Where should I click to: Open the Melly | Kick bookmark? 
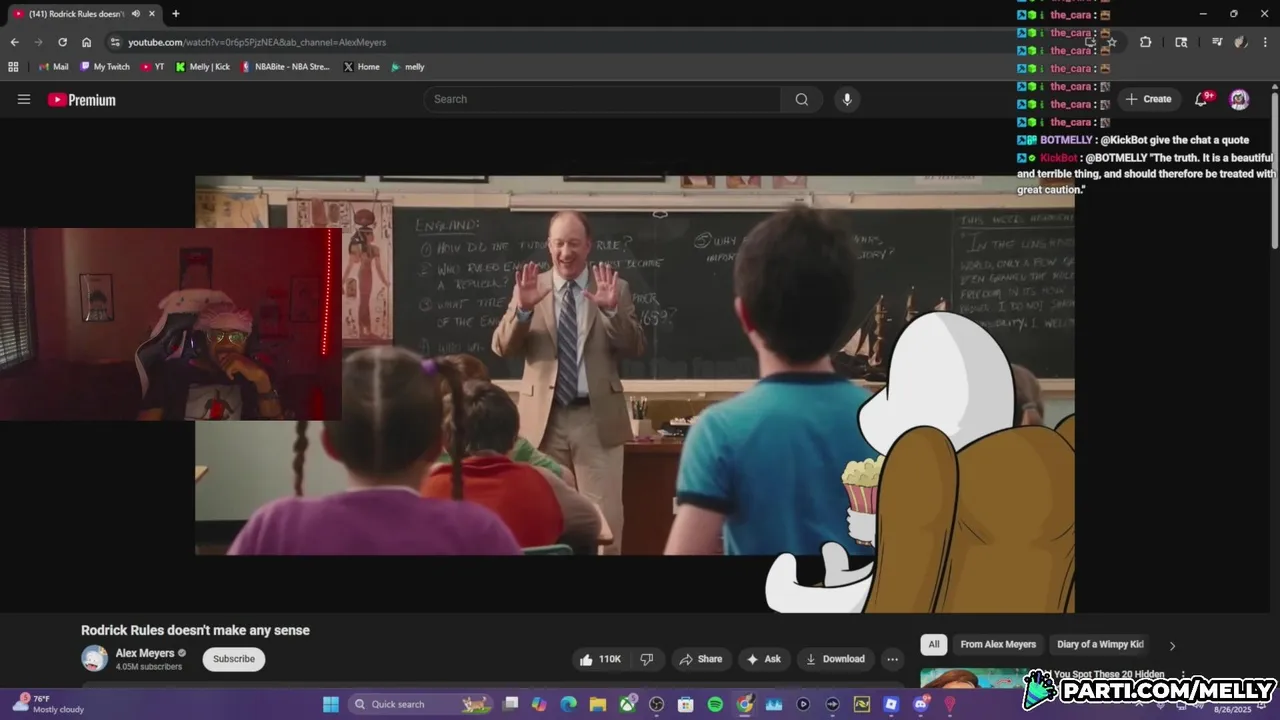[203, 67]
